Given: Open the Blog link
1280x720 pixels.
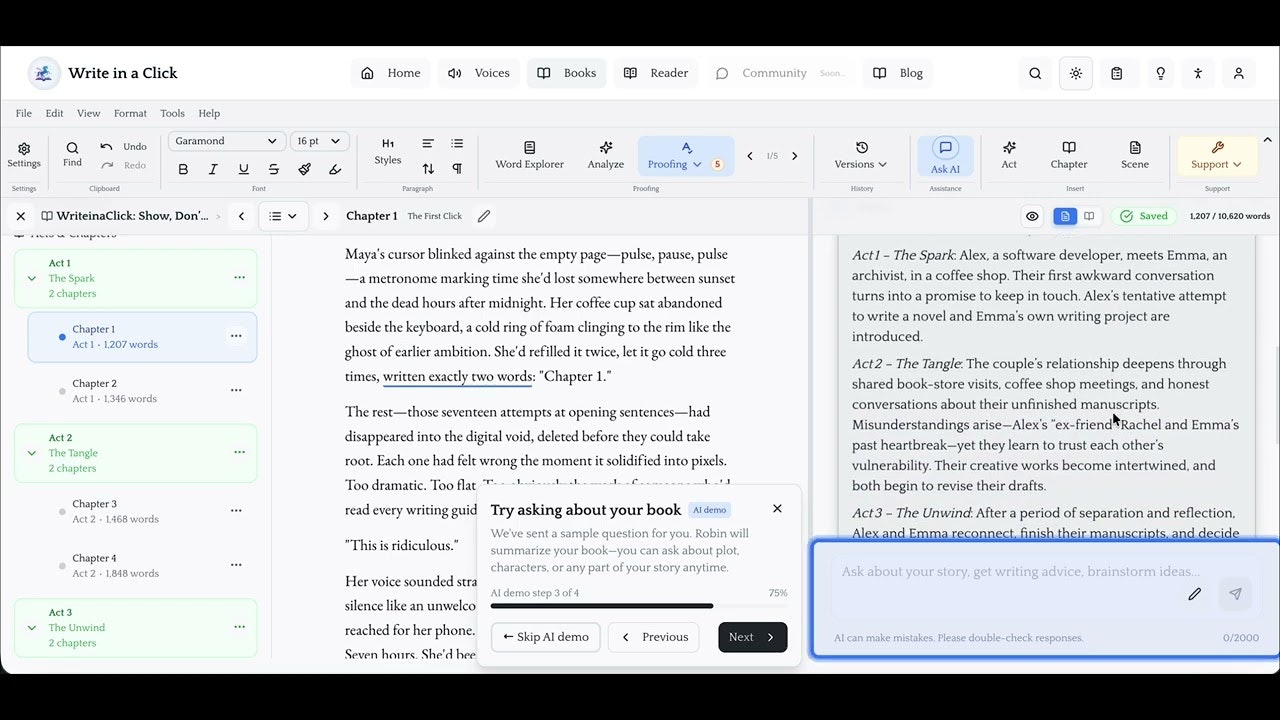Looking at the screenshot, I should (x=898, y=73).
